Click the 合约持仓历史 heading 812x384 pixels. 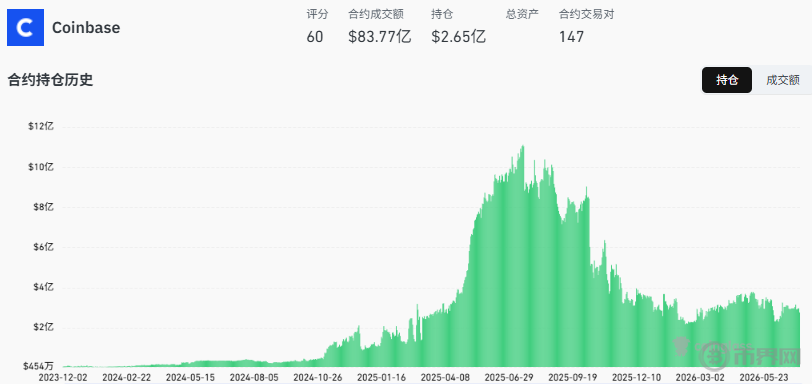coord(50,80)
